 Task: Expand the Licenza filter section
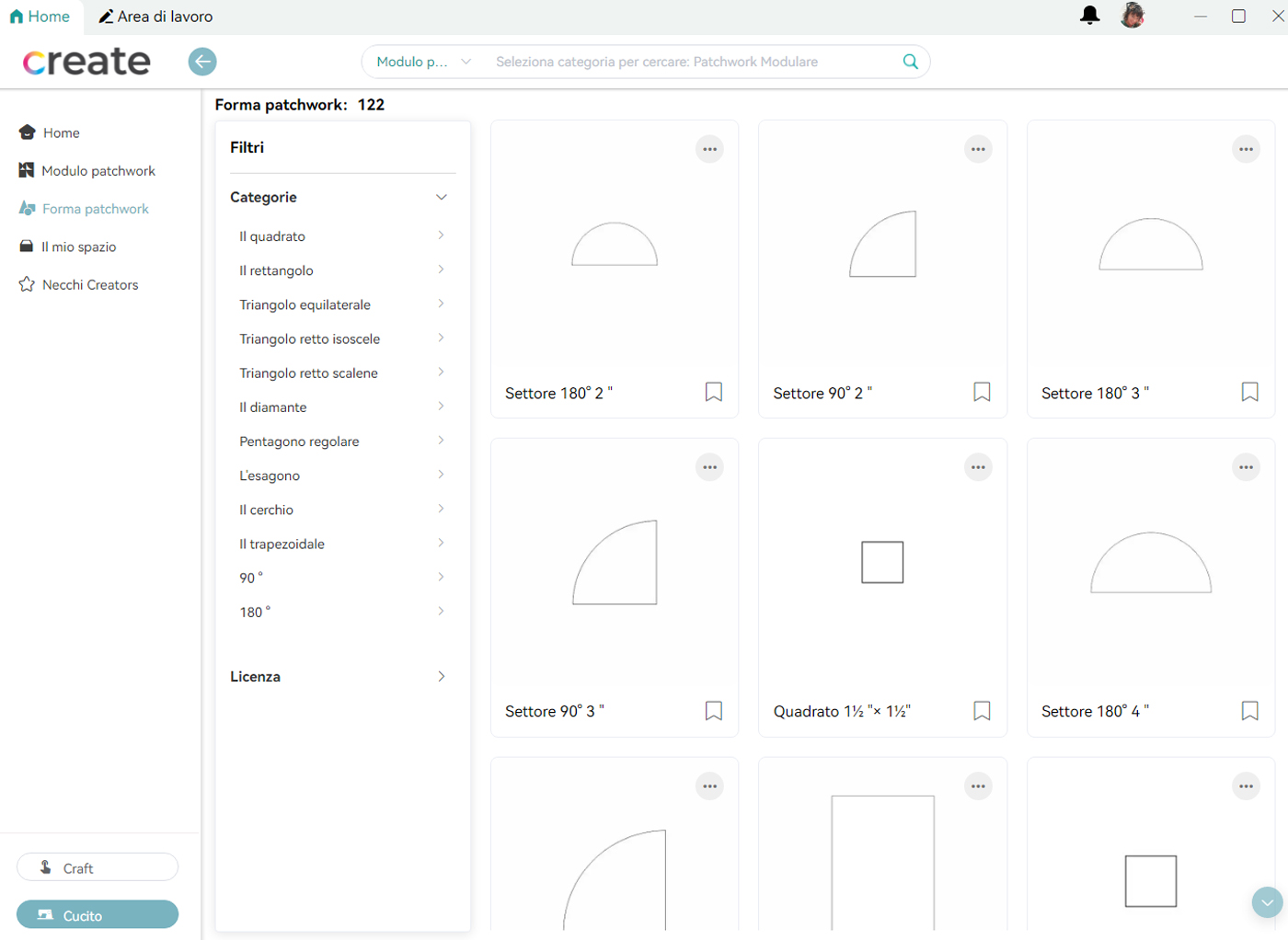(x=441, y=677)
